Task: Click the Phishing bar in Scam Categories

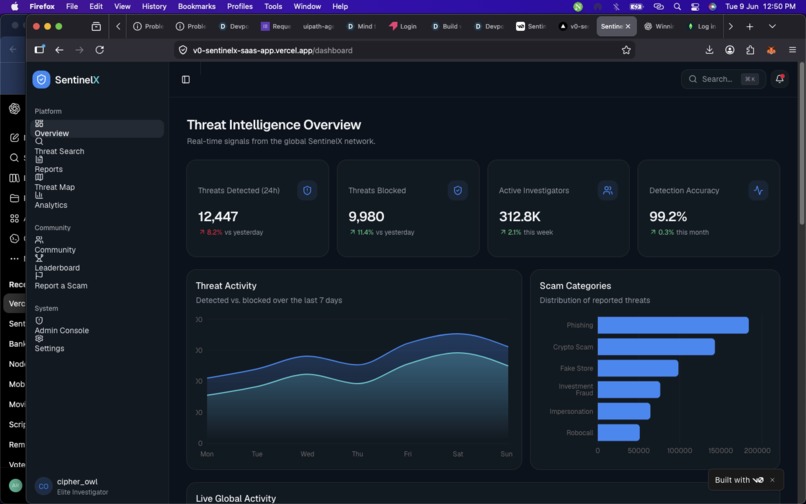Action: [673, 325]
